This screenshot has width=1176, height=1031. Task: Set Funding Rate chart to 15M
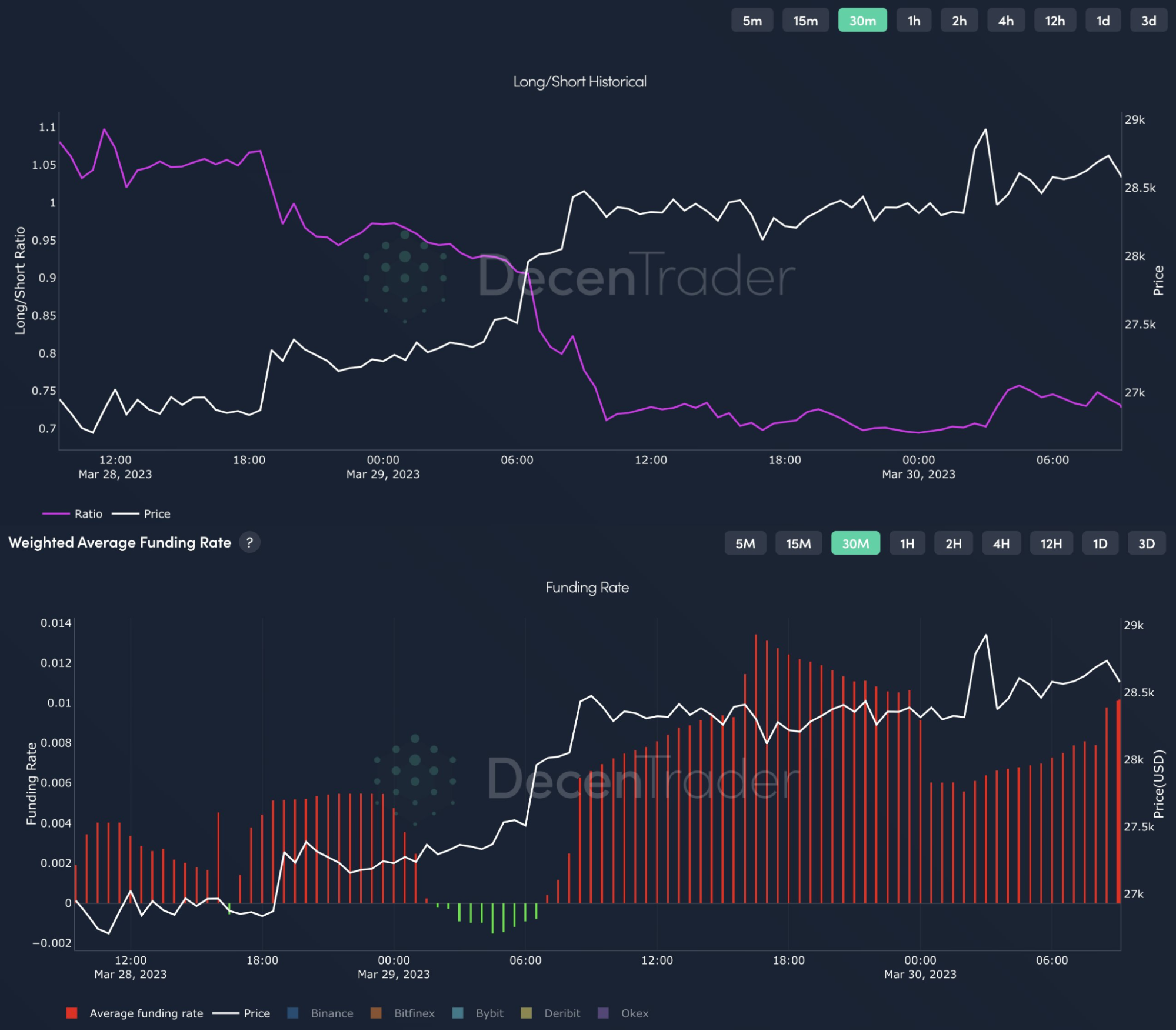pos(798,543)
